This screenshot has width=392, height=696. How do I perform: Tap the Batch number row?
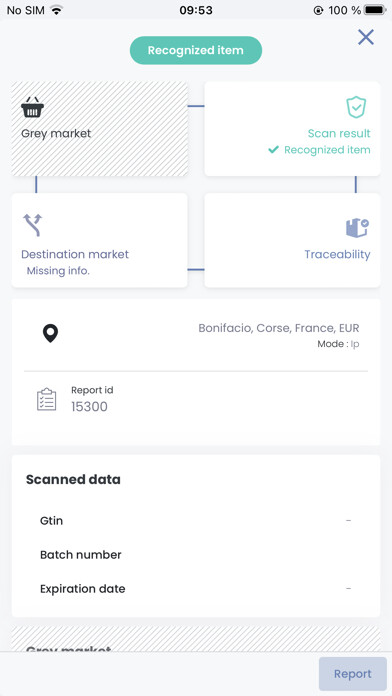196,555
